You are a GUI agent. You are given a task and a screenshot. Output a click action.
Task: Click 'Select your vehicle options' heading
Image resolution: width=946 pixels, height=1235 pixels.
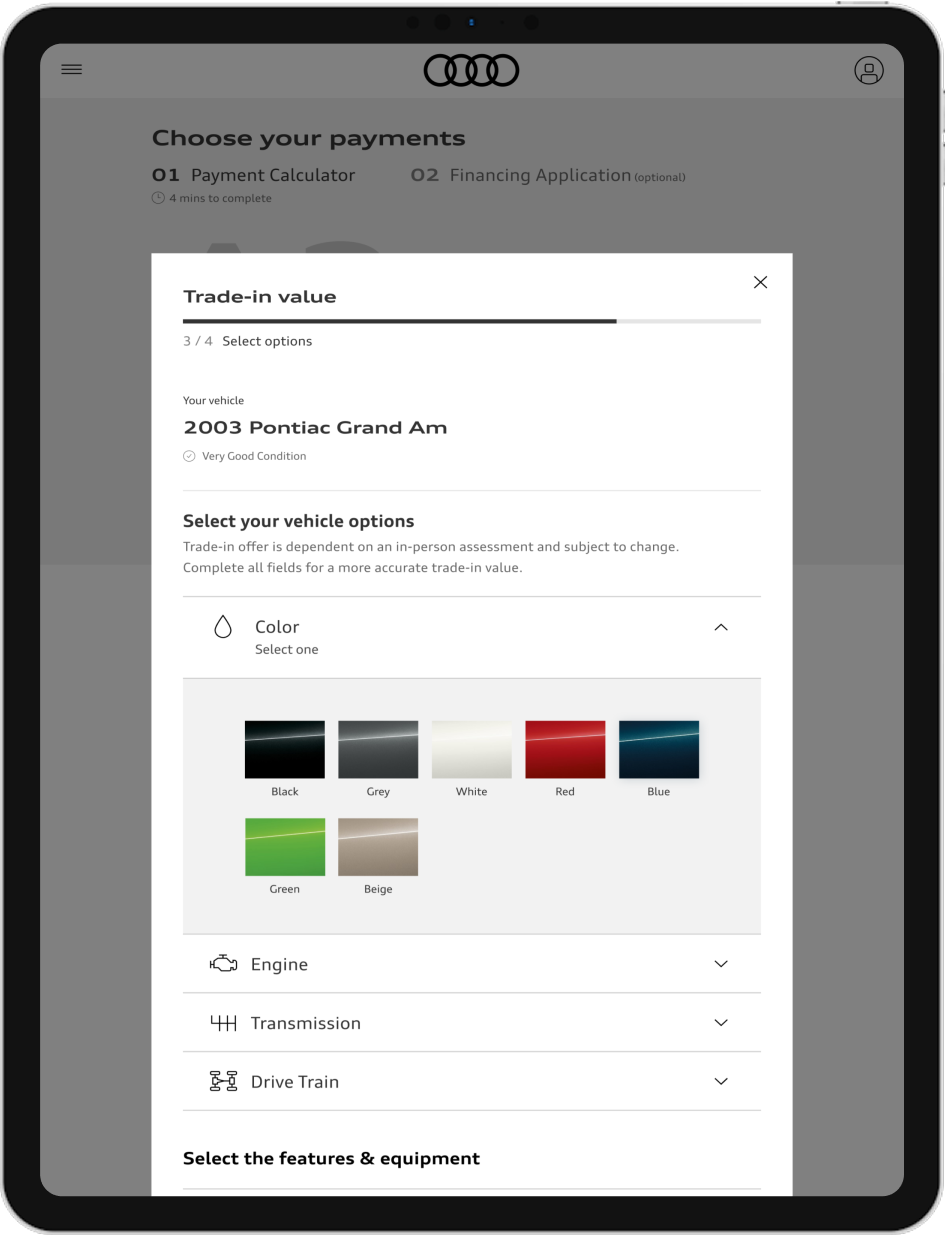(x=299, y=521)
